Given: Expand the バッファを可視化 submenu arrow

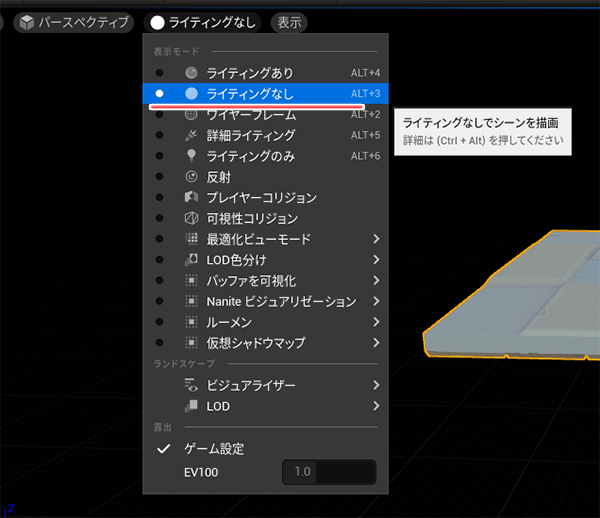Looking at the screenshot, I should pyautogui.click(x=376, y=281).
